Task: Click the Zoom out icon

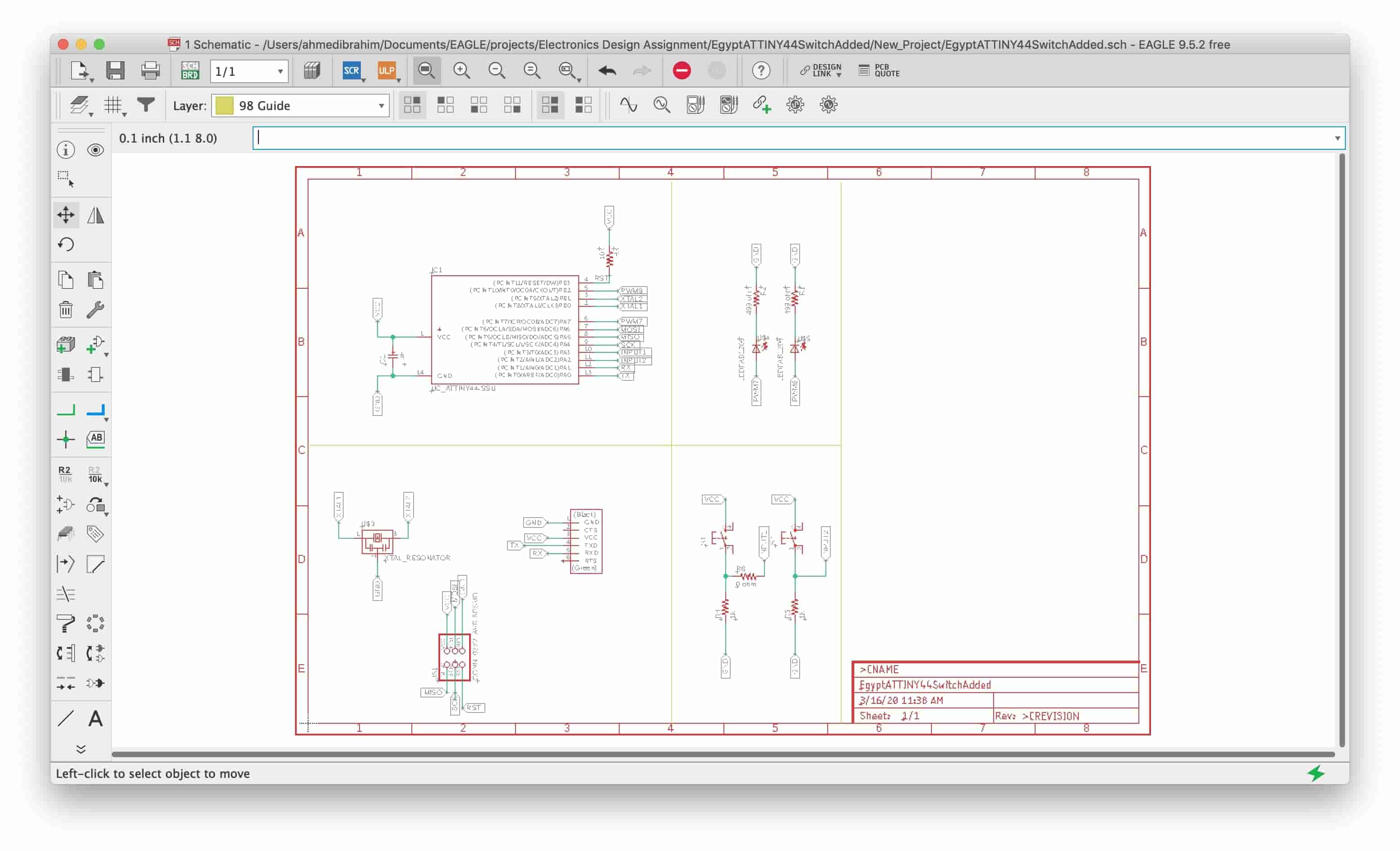Action: 497,70
